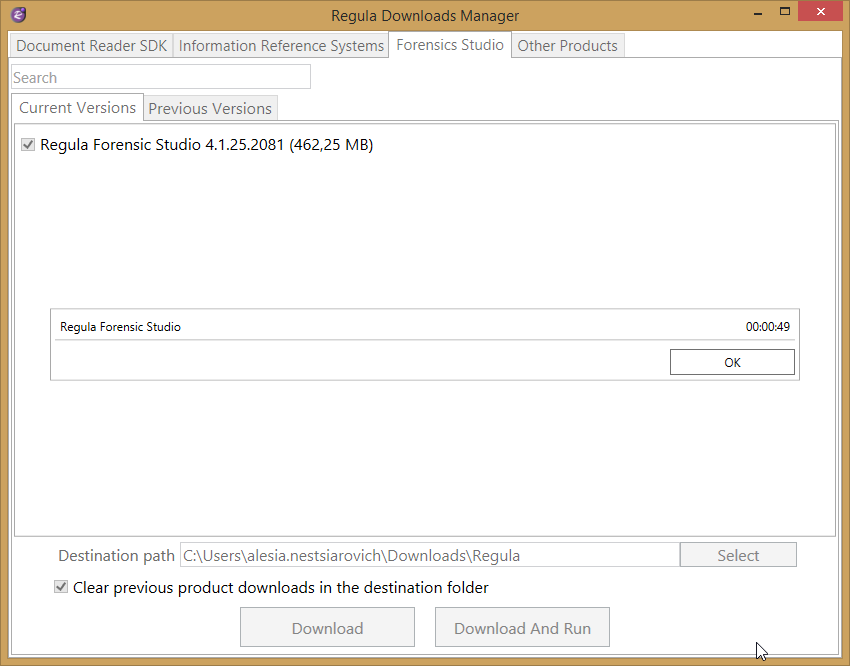Viewport: 850px width, 666px height.
Task: Click the 00:00:49 elapsed time readout
Action: (767, 327)
